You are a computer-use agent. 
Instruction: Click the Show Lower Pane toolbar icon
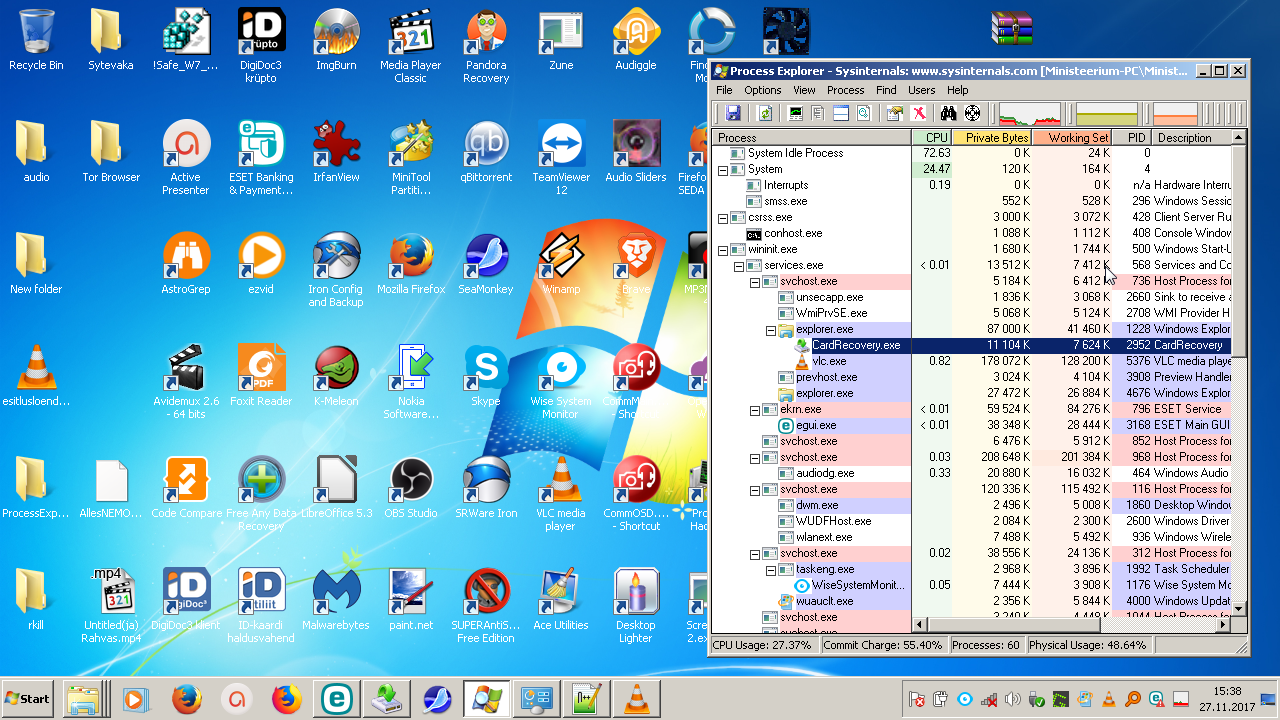coord(841,113)
